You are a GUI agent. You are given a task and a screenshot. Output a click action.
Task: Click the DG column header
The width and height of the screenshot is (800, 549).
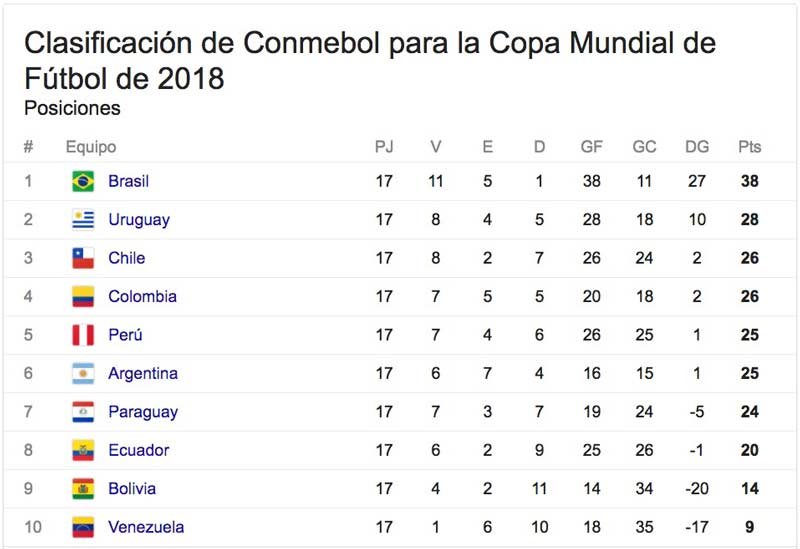(697, 147)
